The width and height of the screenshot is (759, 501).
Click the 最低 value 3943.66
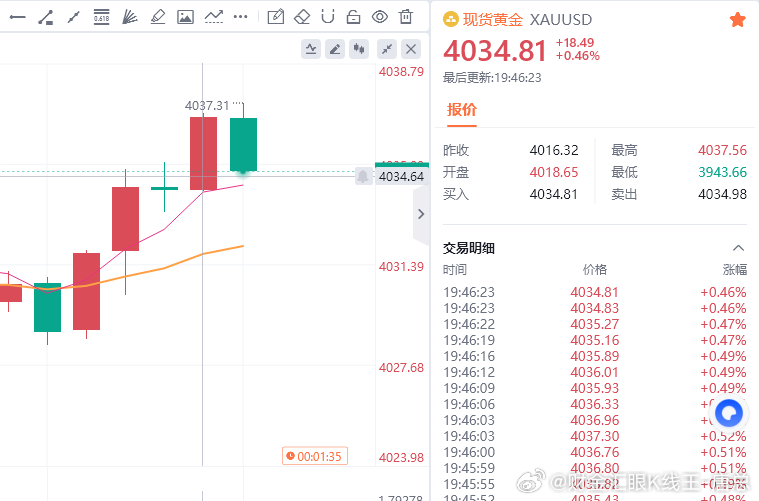click(x=722, y=172)
